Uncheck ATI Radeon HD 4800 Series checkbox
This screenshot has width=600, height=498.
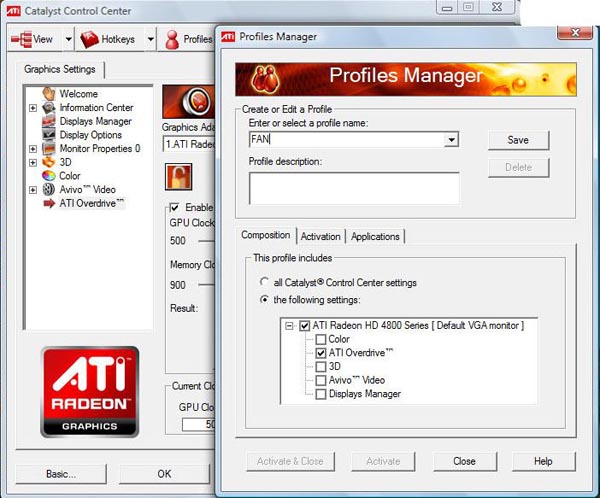[x=304, y=326]
